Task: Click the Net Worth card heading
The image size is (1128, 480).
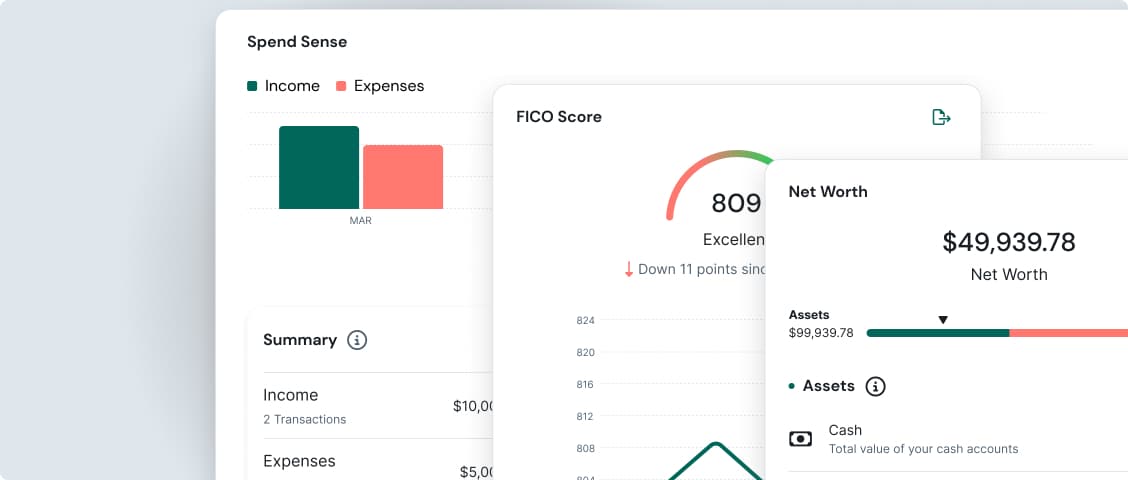Action: (x=828, y=191)
